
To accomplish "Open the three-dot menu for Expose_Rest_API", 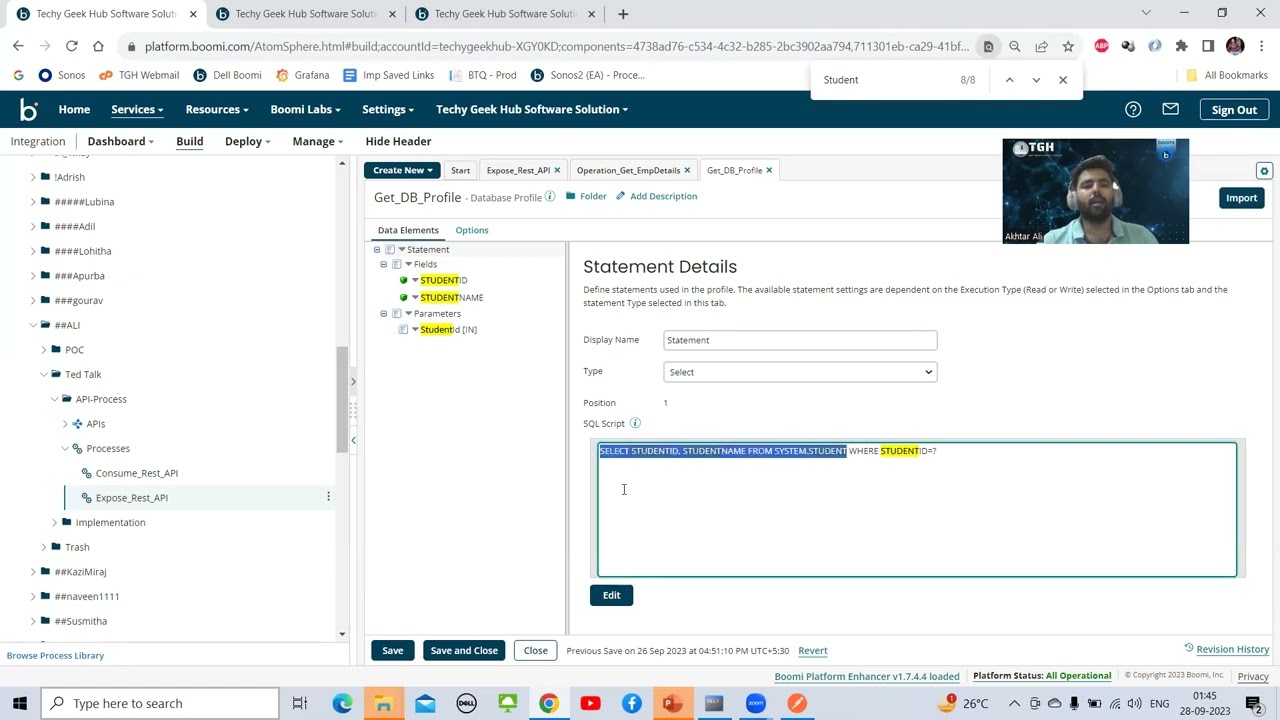I will pos(328,497).
